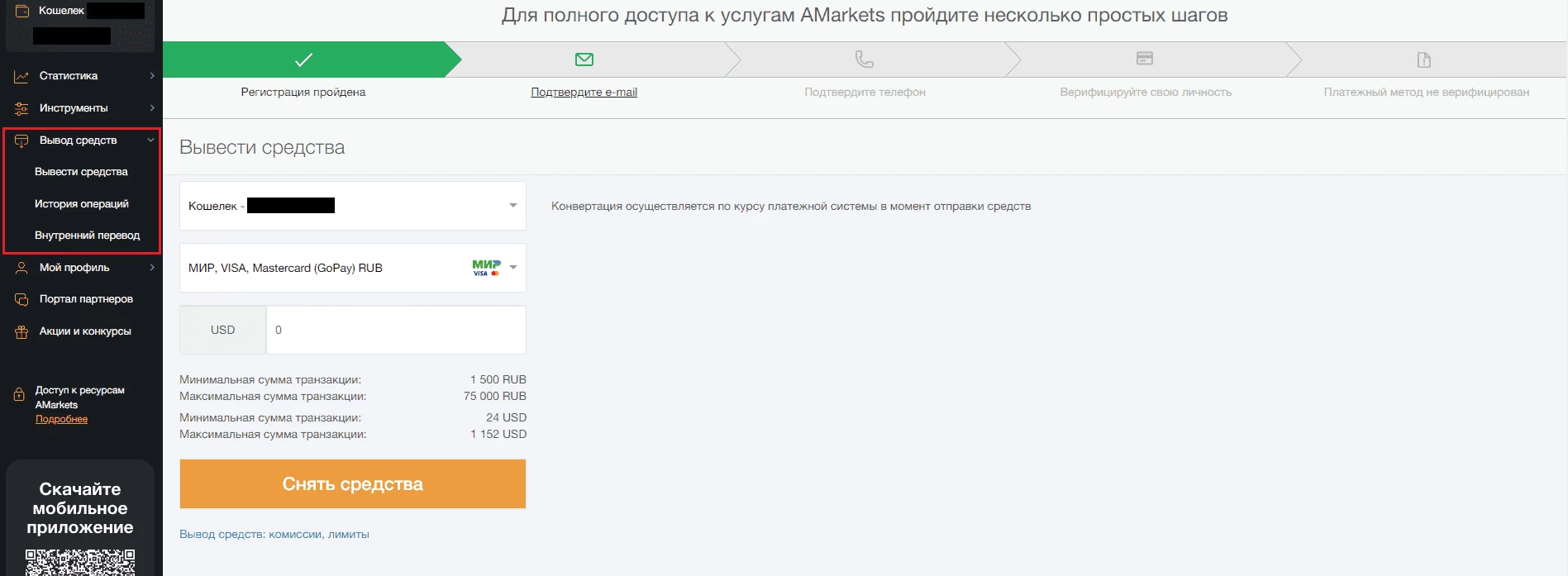Click the envelope e-mail confirmation step icon

[584, 60]
